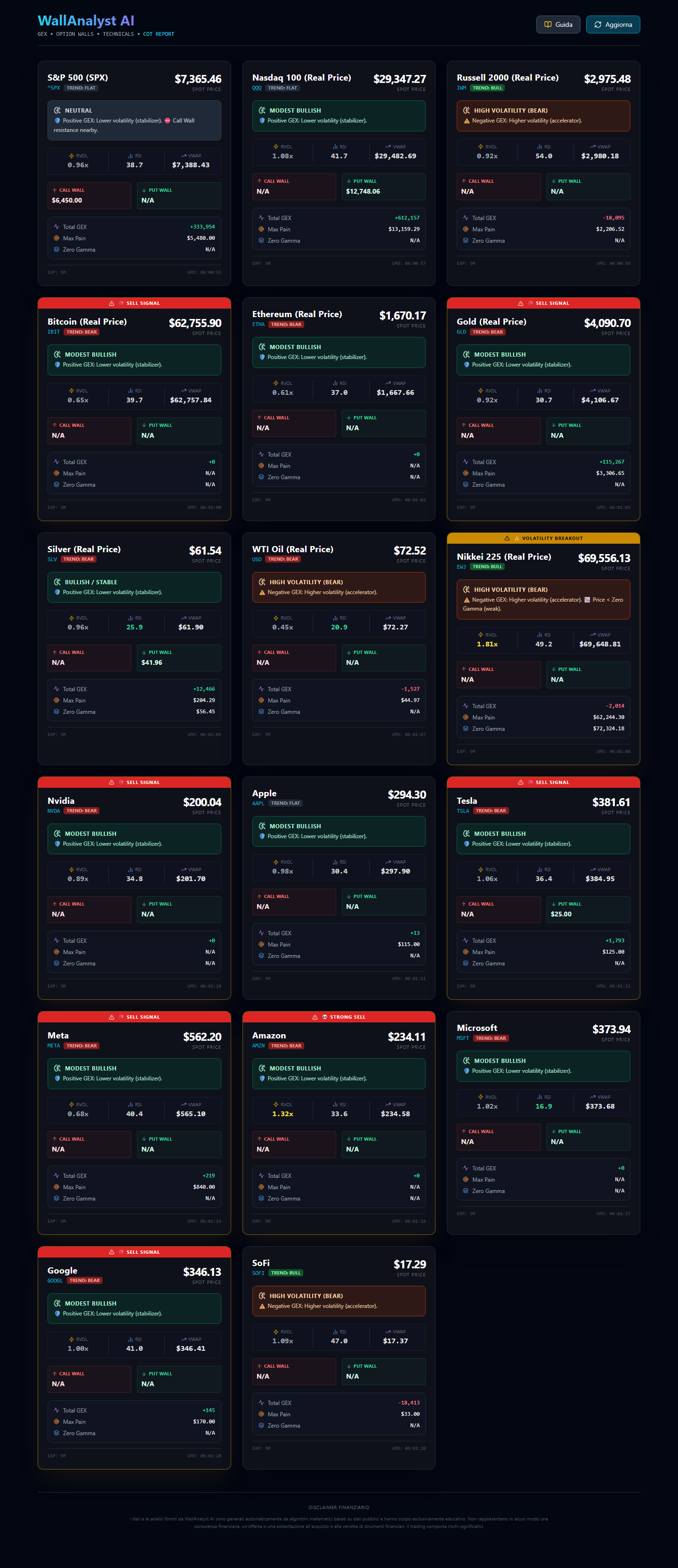The image size is (678, 1568).
Task: Click the Tesla Put Wall value $25.00
Action: pos(561,914)
